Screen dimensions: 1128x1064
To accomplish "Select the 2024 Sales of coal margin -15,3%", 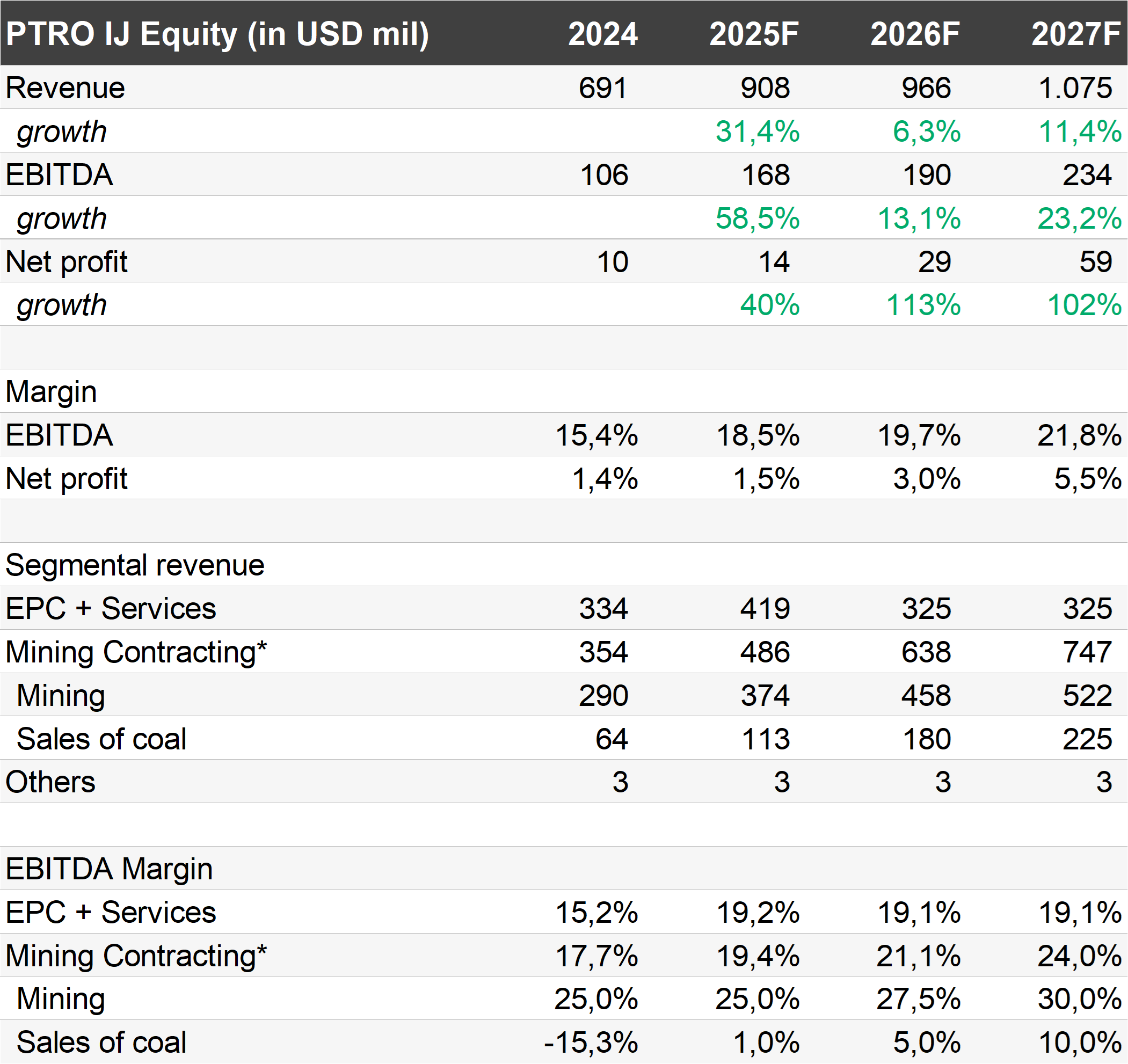I will pyautogui.click(x=591, y=1043).
